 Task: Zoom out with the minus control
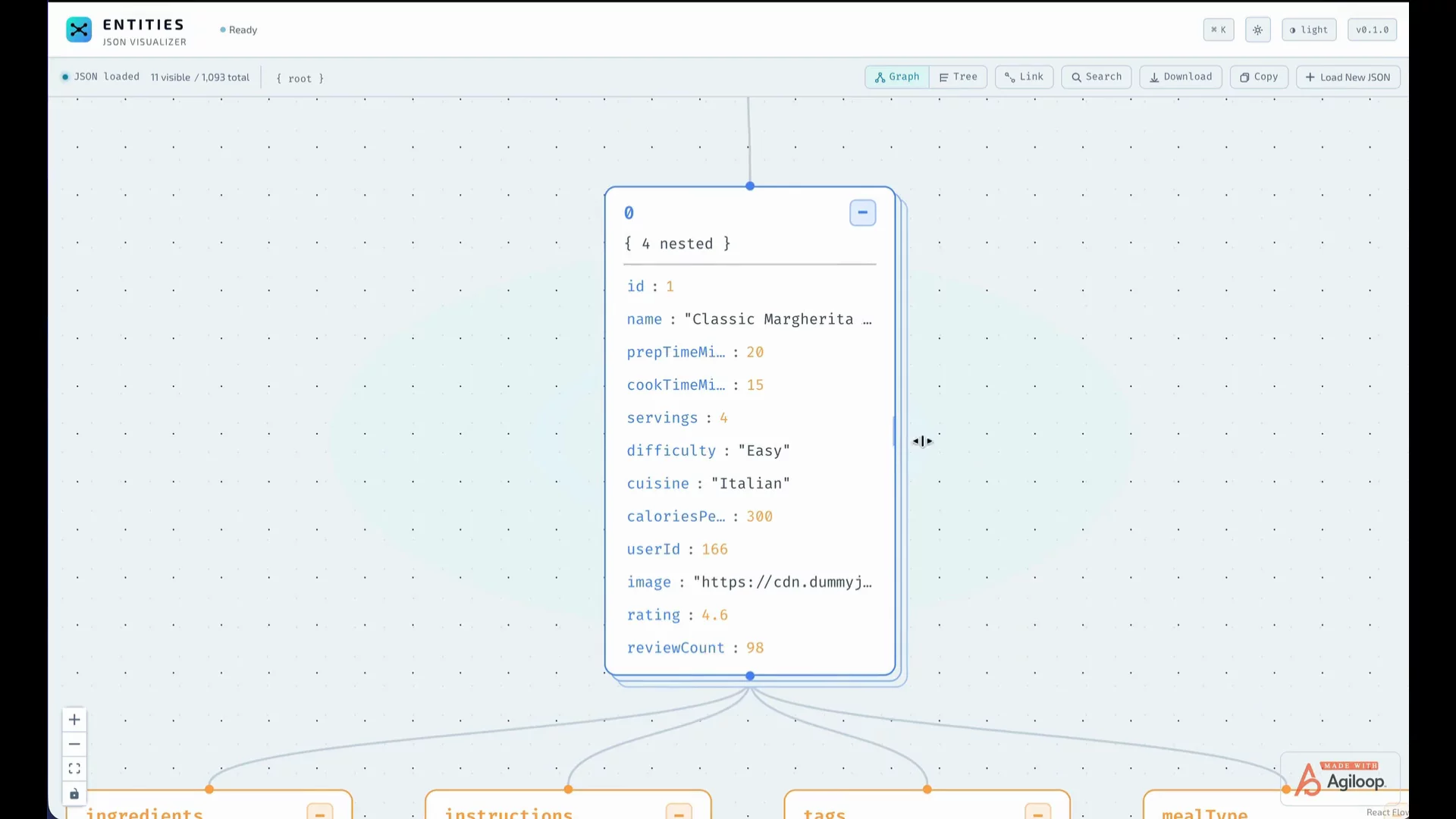[74, 744]
